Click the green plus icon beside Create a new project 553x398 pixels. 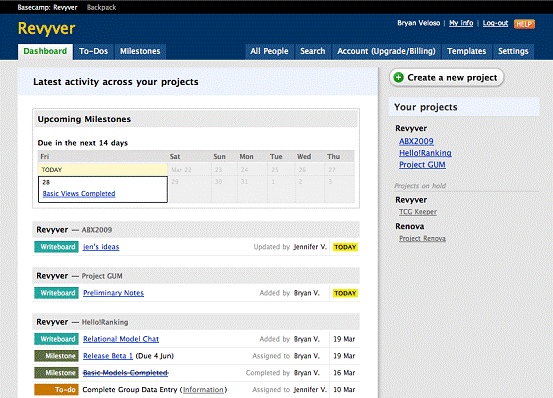[x=399, y=78]
